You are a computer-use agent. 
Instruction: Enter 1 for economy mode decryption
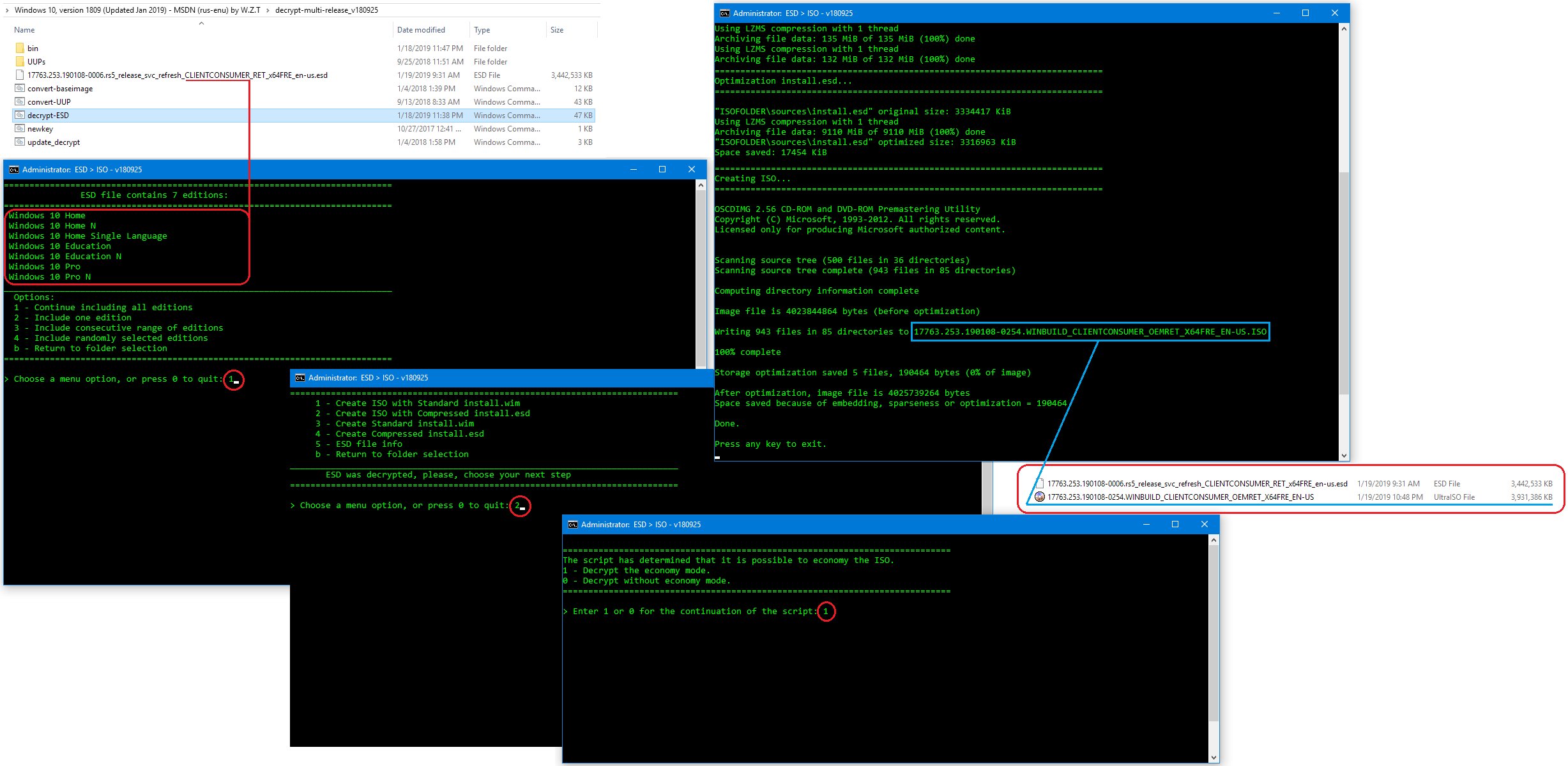tap(824, 611)
